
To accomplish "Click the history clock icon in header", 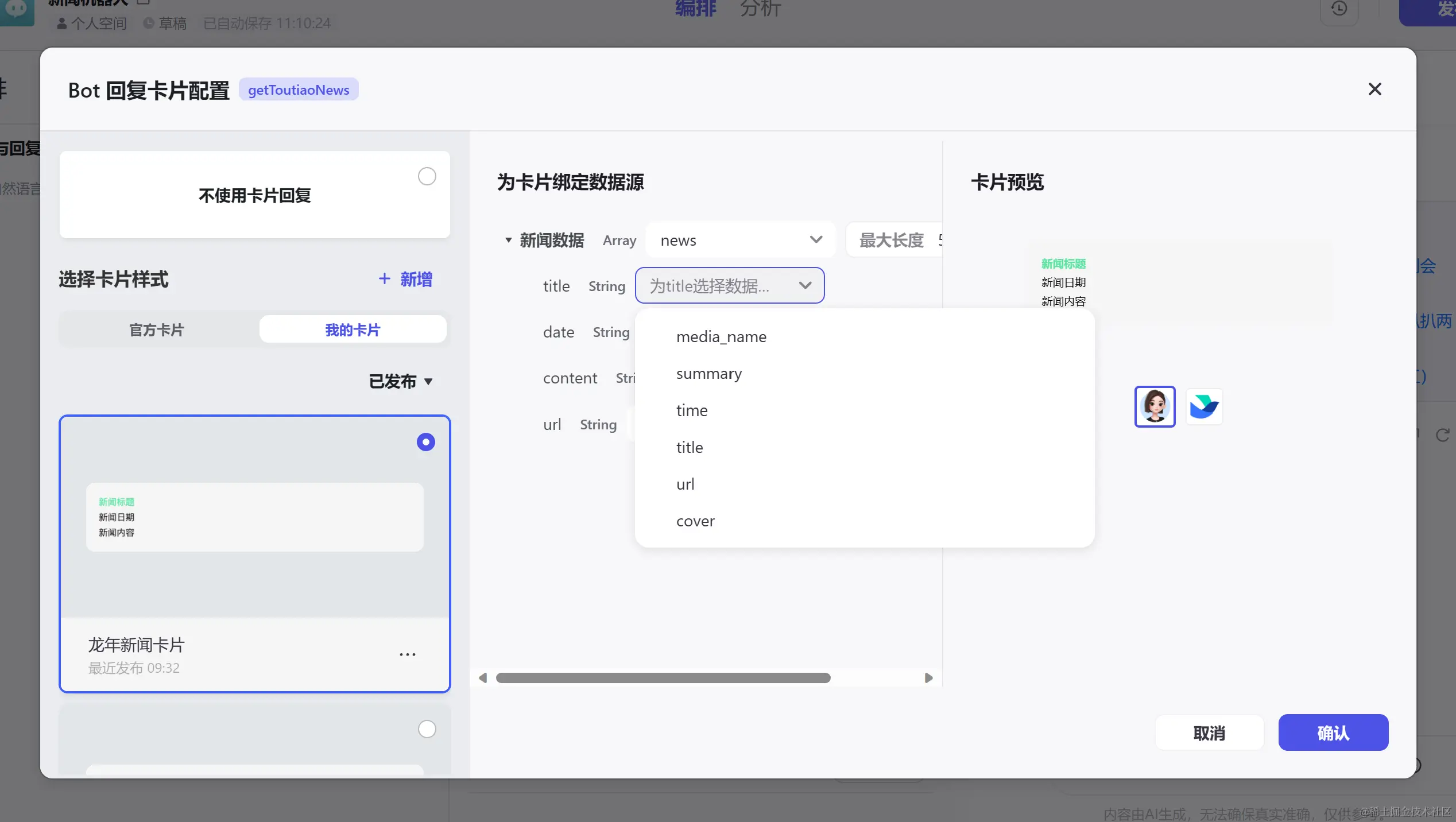I will (1339, 9).
